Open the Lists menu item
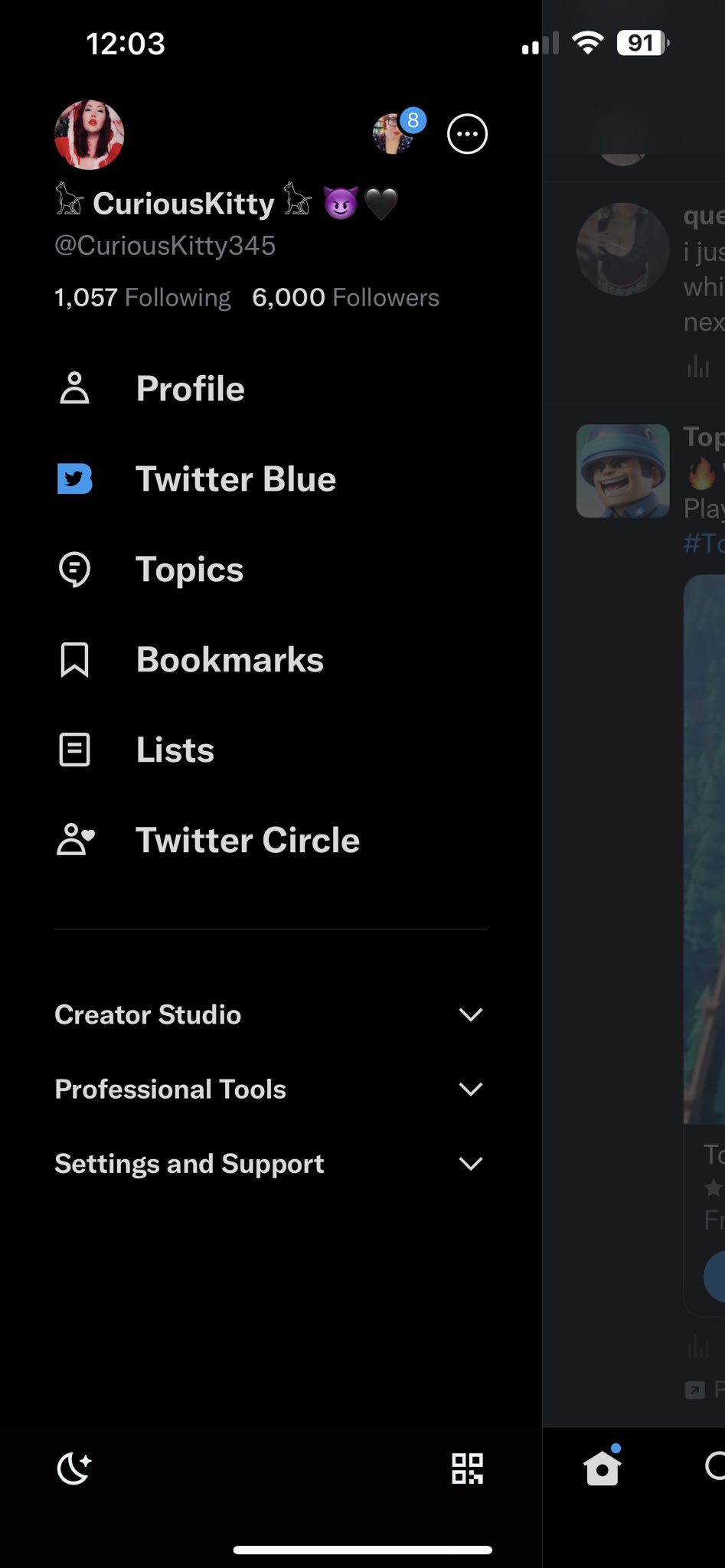Viewport: 725px width, 1568px height. [271, 750]
